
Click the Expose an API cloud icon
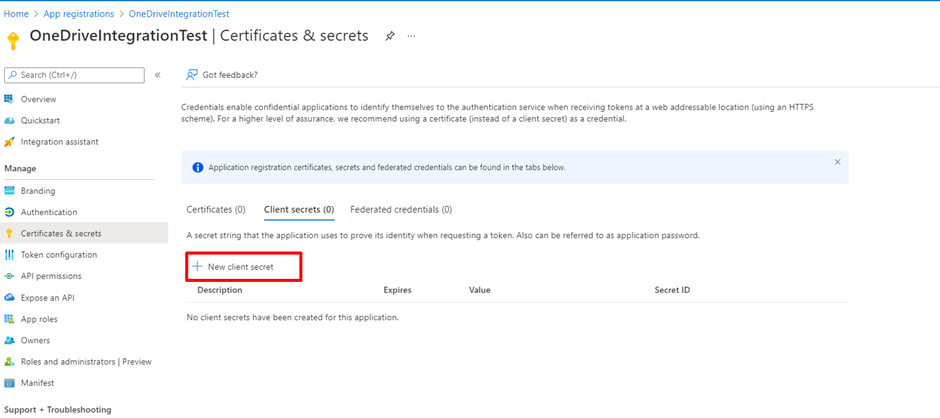click(x=9, y=297)
